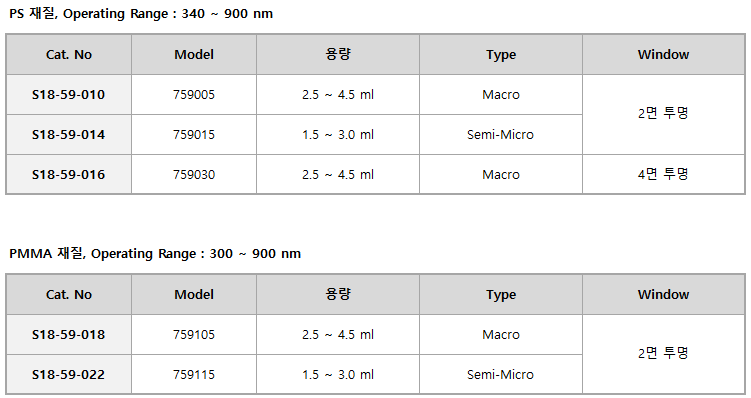
Task: Click the PS table's Cat. No header
Action: (68, 54)
